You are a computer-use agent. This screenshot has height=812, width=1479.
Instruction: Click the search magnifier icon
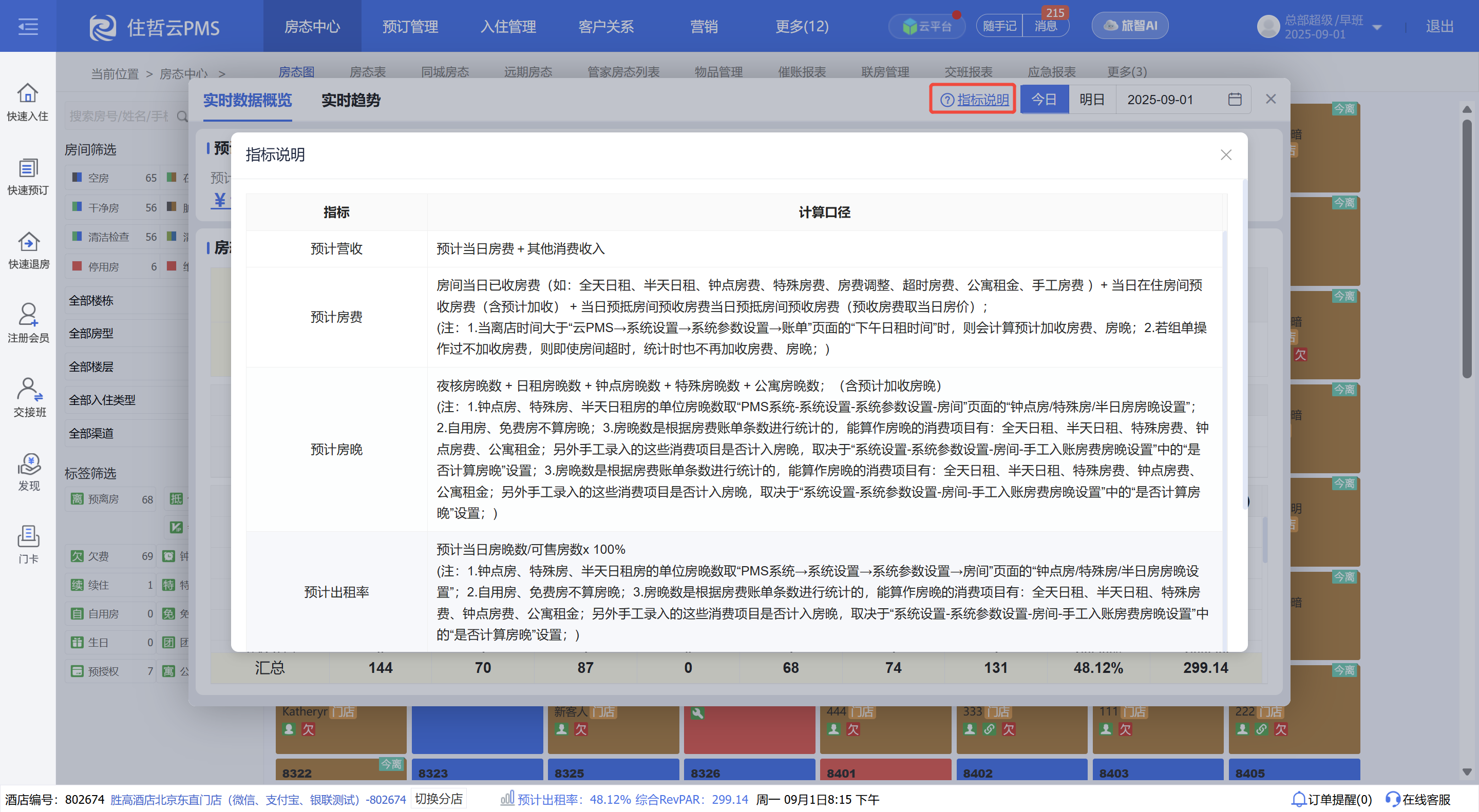tap(182, 117)
